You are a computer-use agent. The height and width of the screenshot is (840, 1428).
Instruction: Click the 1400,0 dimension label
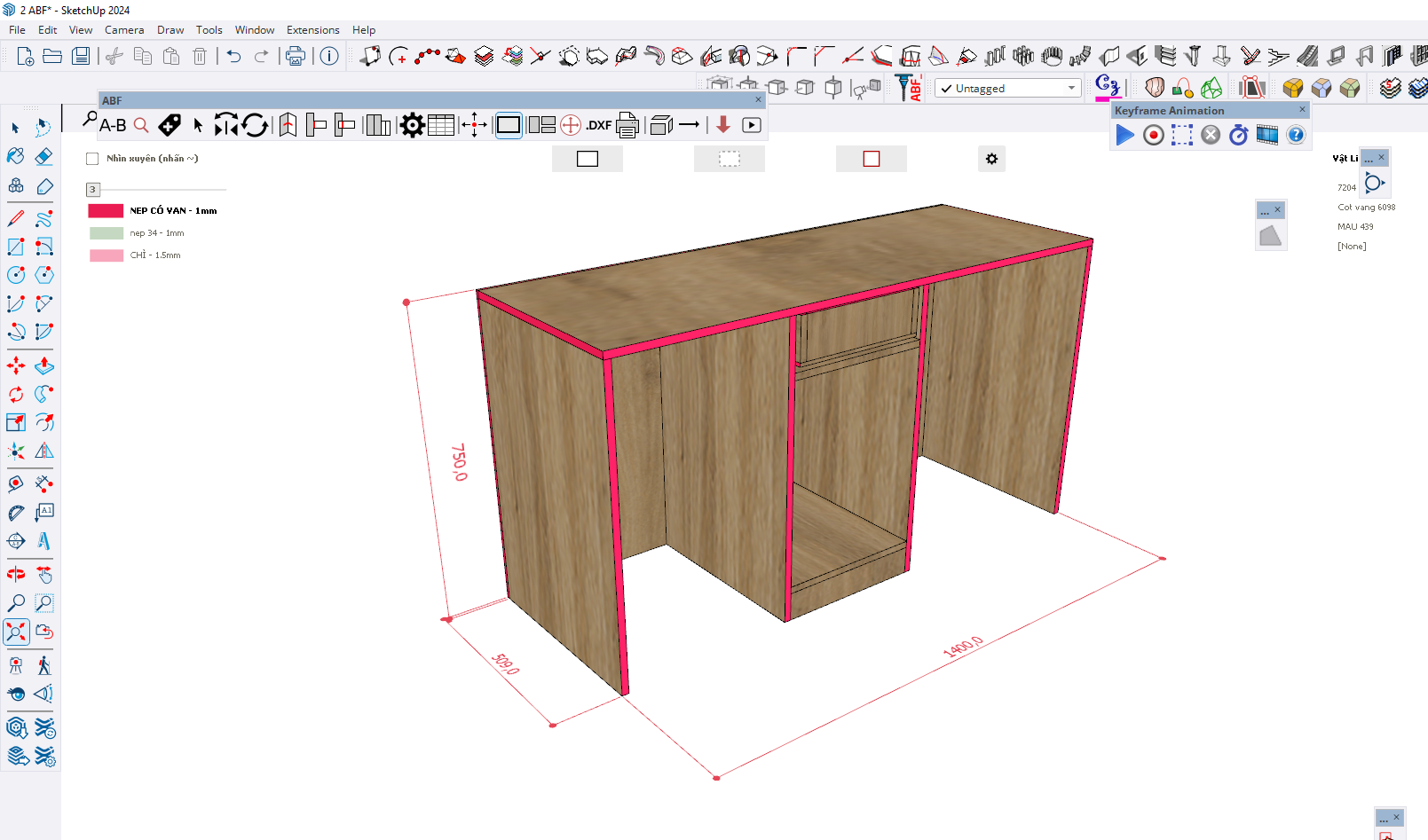coord(963,647)
